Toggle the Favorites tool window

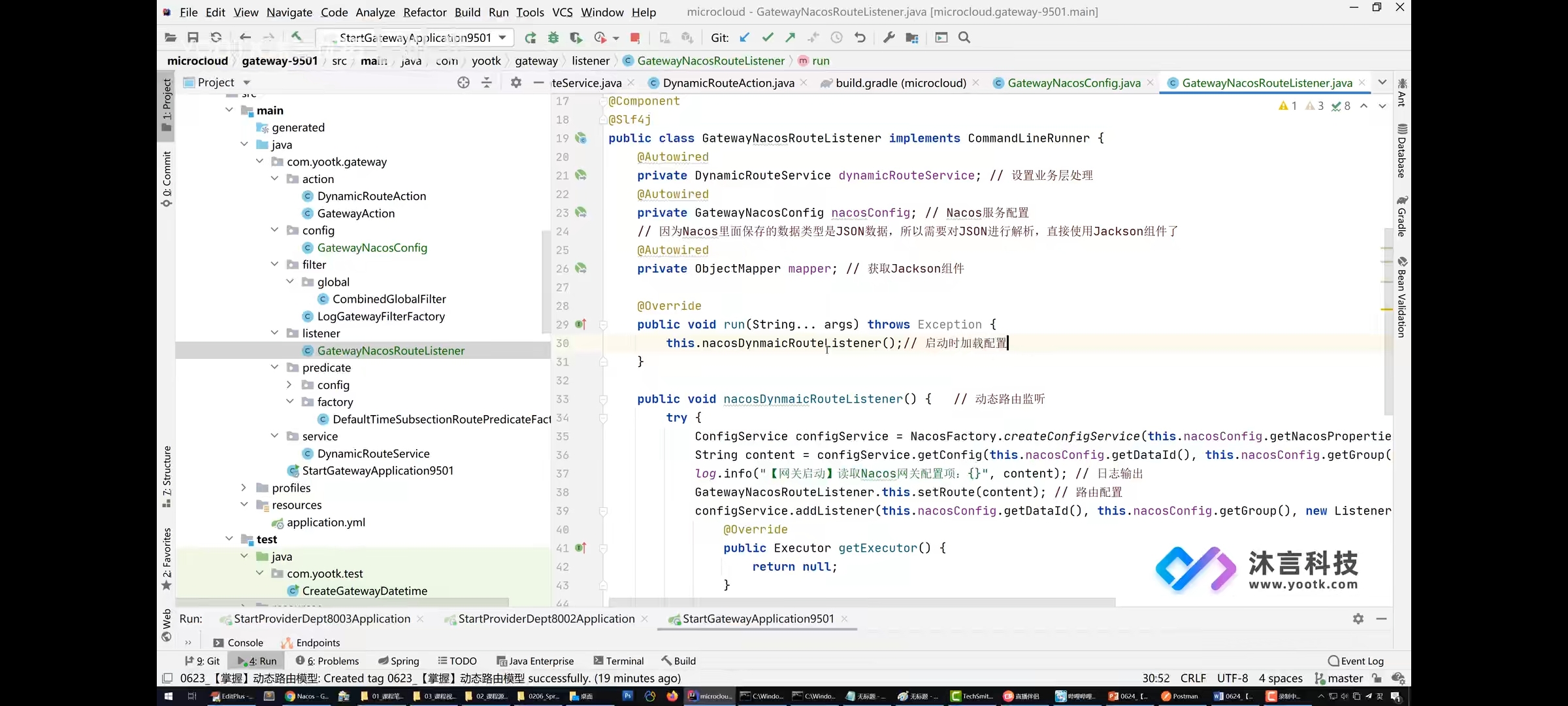pyautogui.click(x=167, y=559)
